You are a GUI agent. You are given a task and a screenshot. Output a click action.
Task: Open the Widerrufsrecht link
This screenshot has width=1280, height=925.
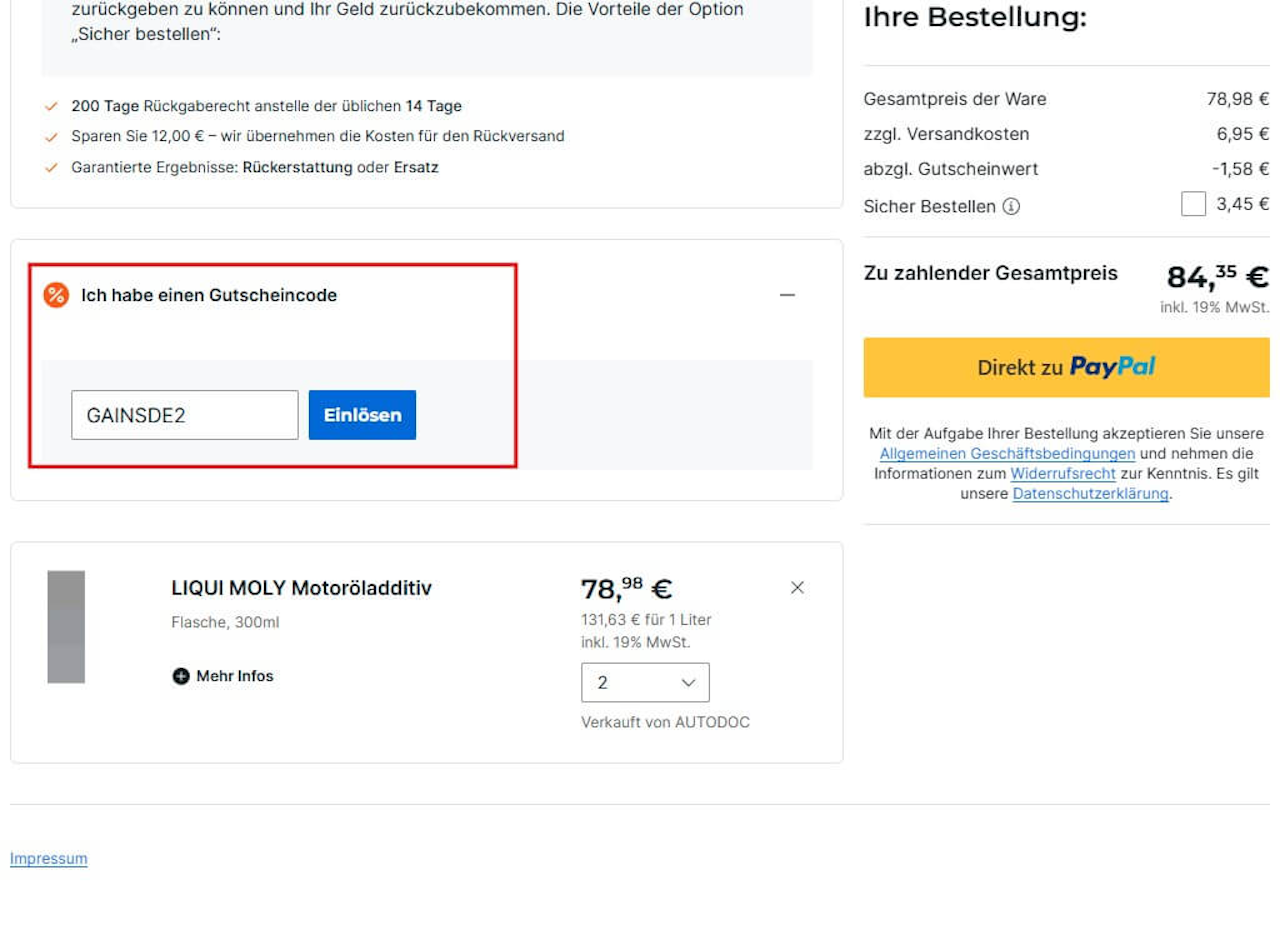click(1063, 474)
